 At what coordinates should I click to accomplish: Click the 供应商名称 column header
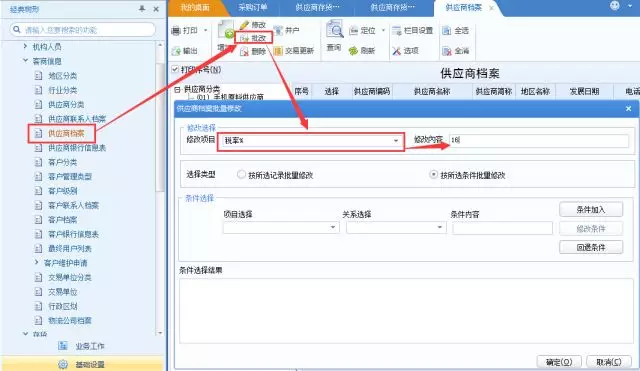point(432,91)
